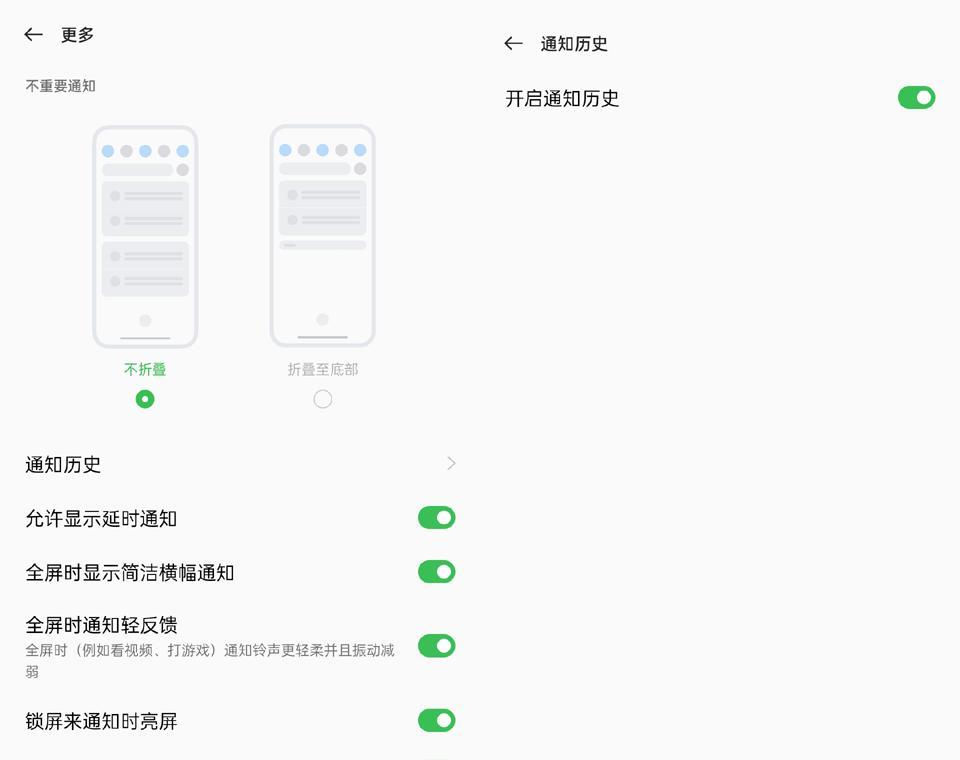
Task: Click the gray 折叠至底部 text label
Action: click(323, 369)
